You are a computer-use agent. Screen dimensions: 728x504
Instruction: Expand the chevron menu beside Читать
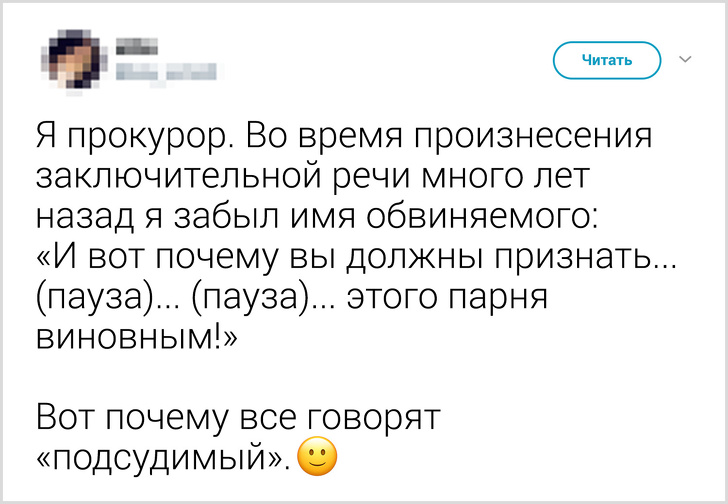(686, 60)
